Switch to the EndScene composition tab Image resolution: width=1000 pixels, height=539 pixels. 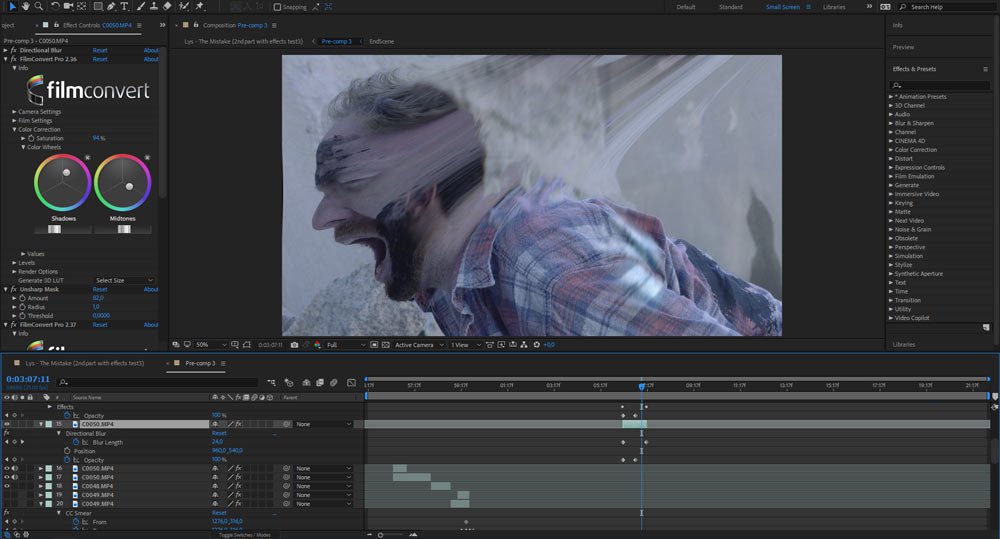coord(381,42)
